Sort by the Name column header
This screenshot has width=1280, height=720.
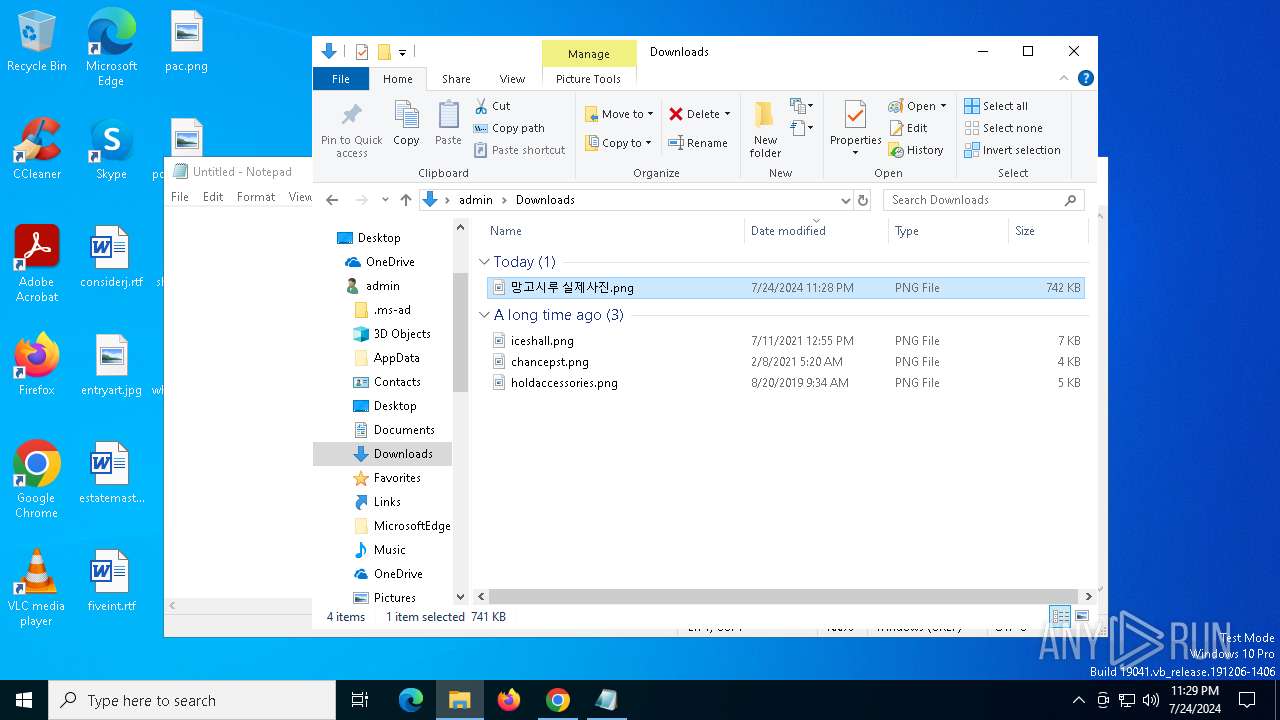point(613,231)
